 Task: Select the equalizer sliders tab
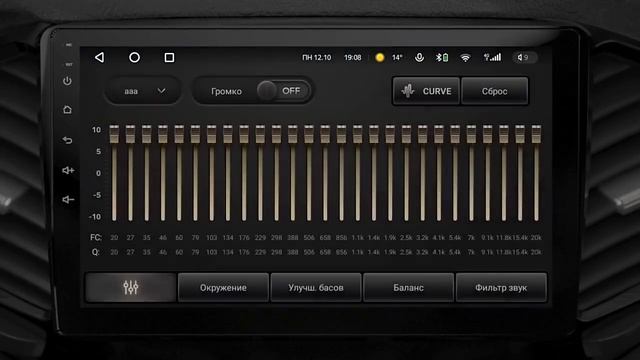(131, 288)
